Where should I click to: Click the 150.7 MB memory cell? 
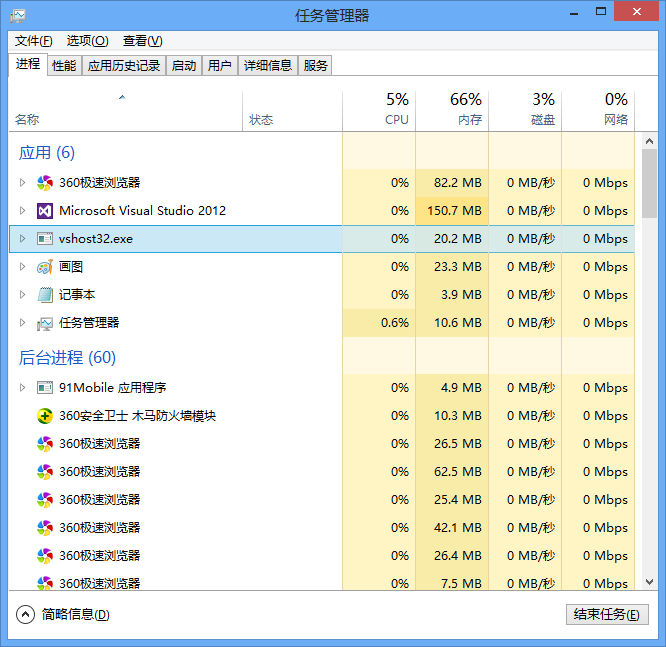pos(452,211)
